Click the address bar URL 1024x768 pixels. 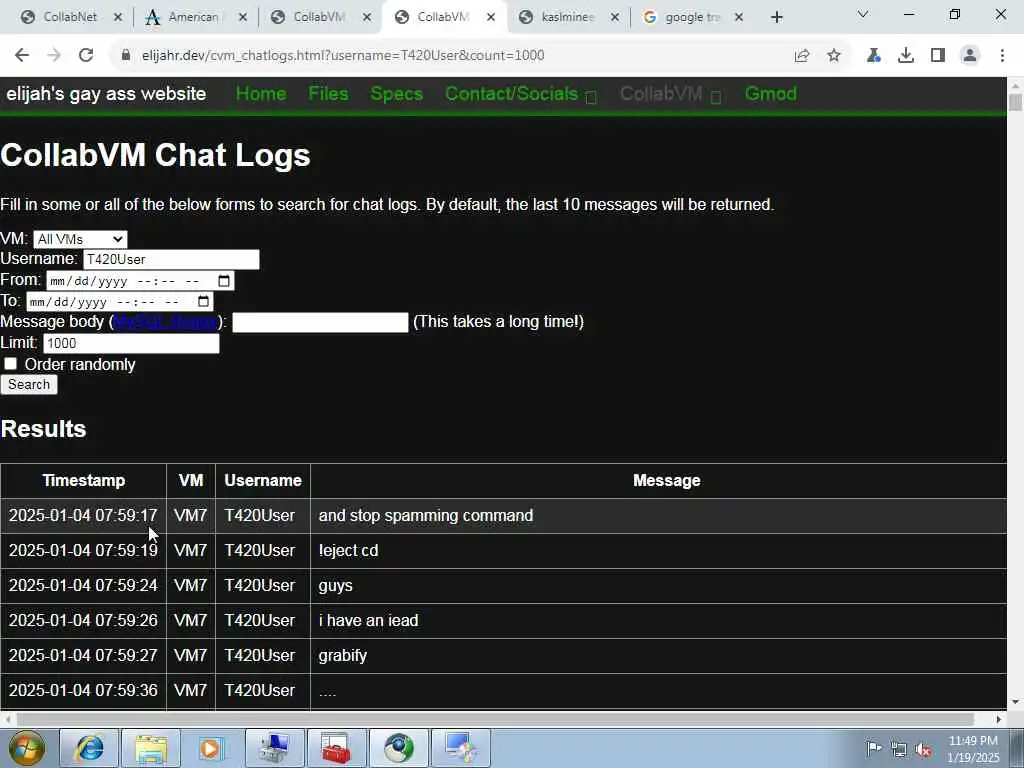(343, 56)
